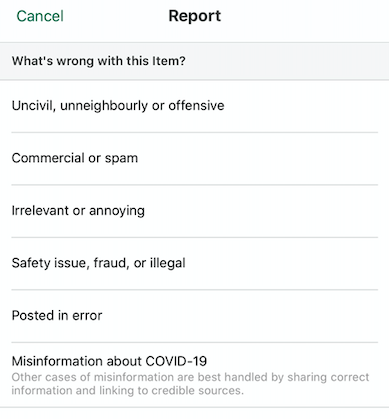Image resolution: width=389 pixels, height=419 pixels.
Task: Report the item as offensive
Action: click(x=194, y=106)
